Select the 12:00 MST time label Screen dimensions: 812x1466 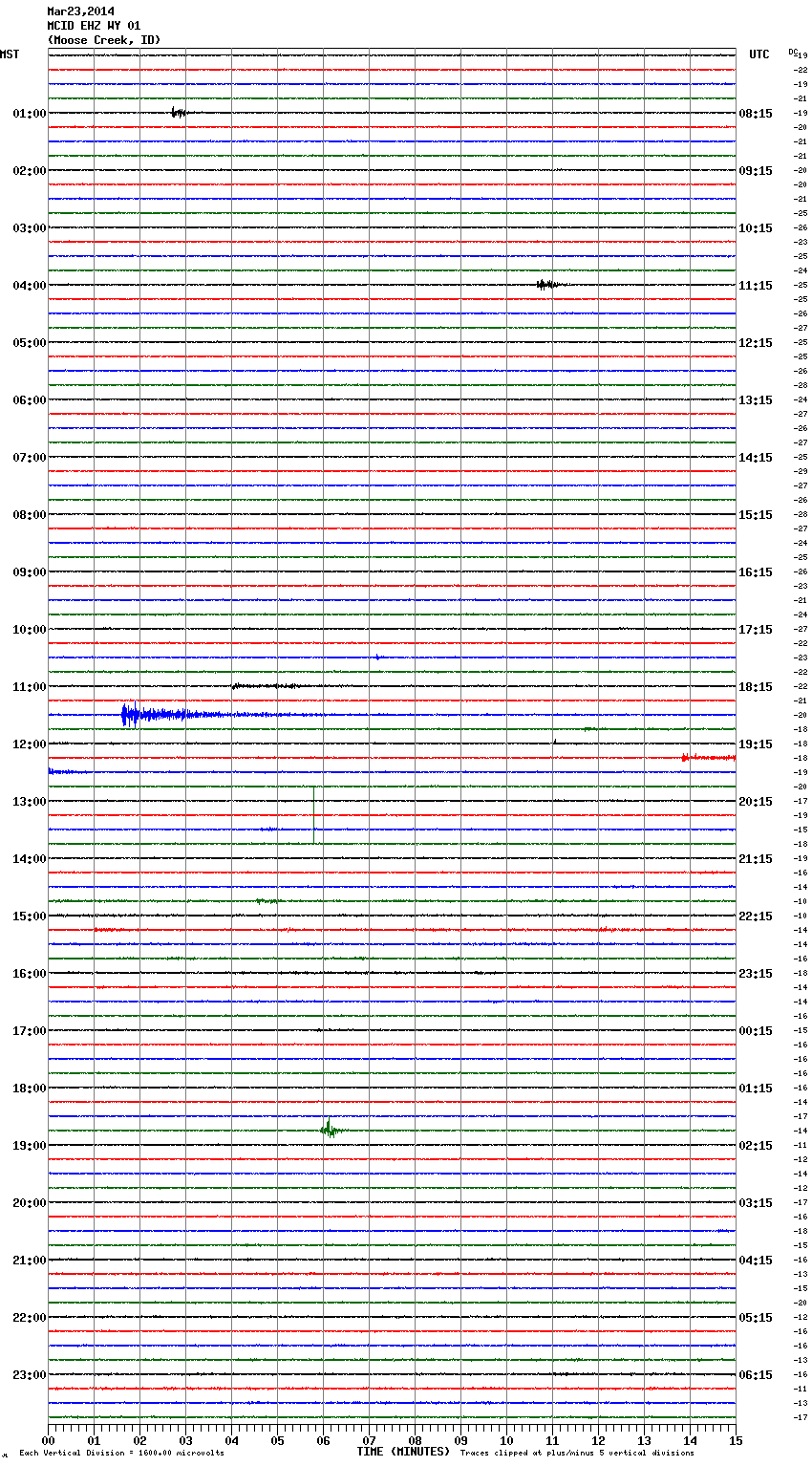(29, 744)
